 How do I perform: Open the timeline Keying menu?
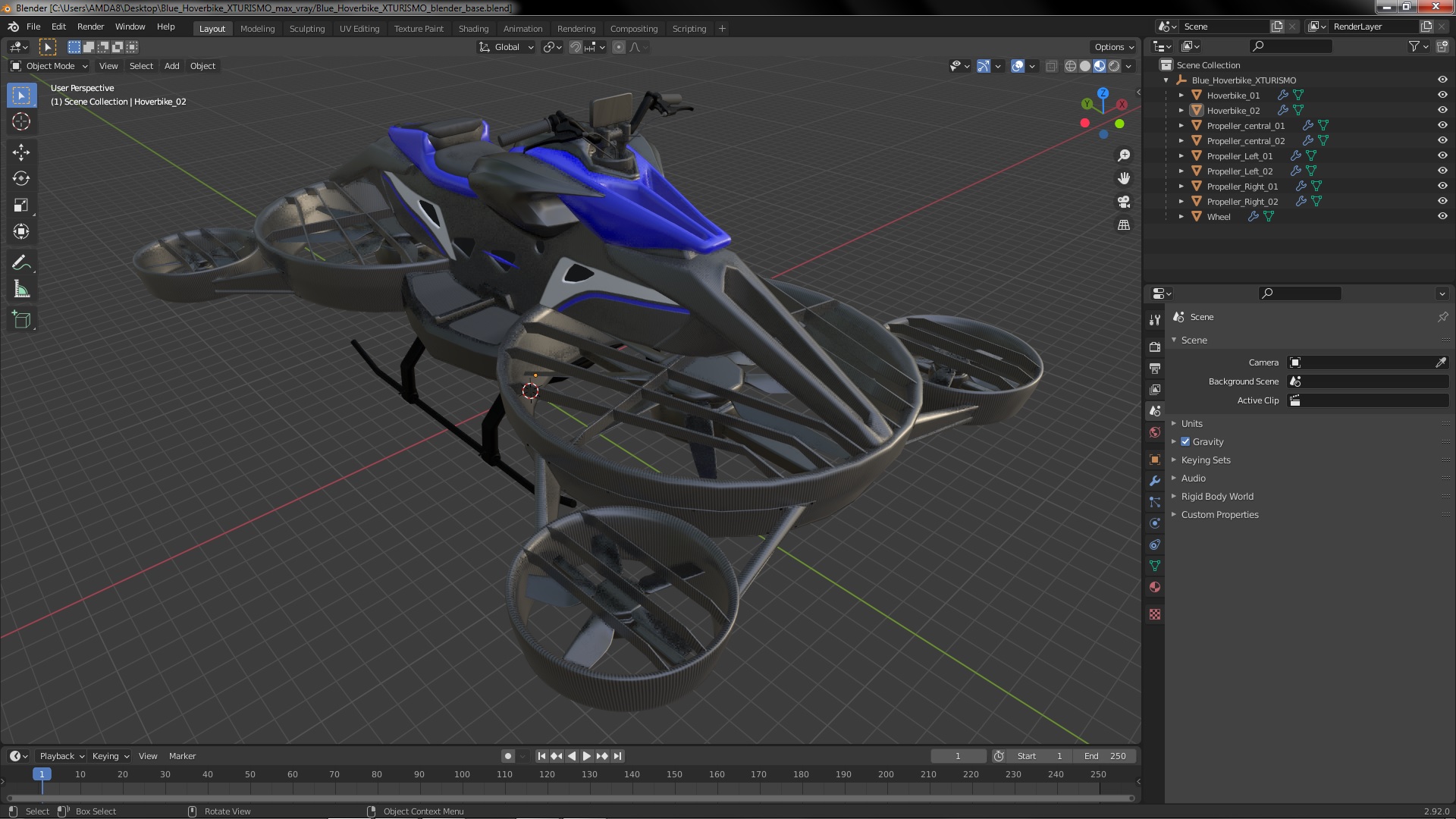click(110, 756)
